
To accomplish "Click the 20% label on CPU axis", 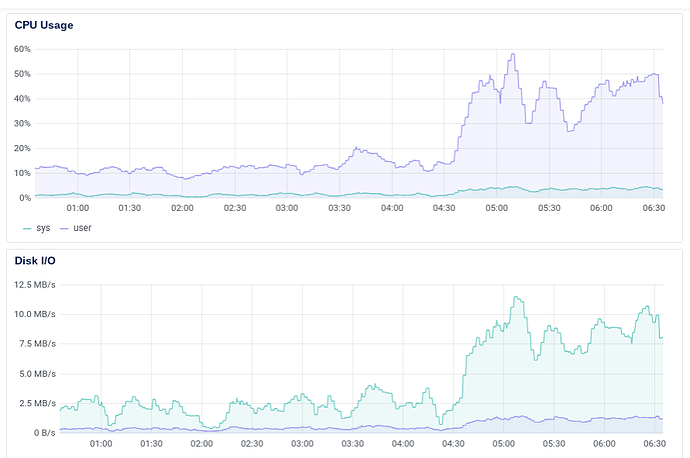I will point(22,148).
